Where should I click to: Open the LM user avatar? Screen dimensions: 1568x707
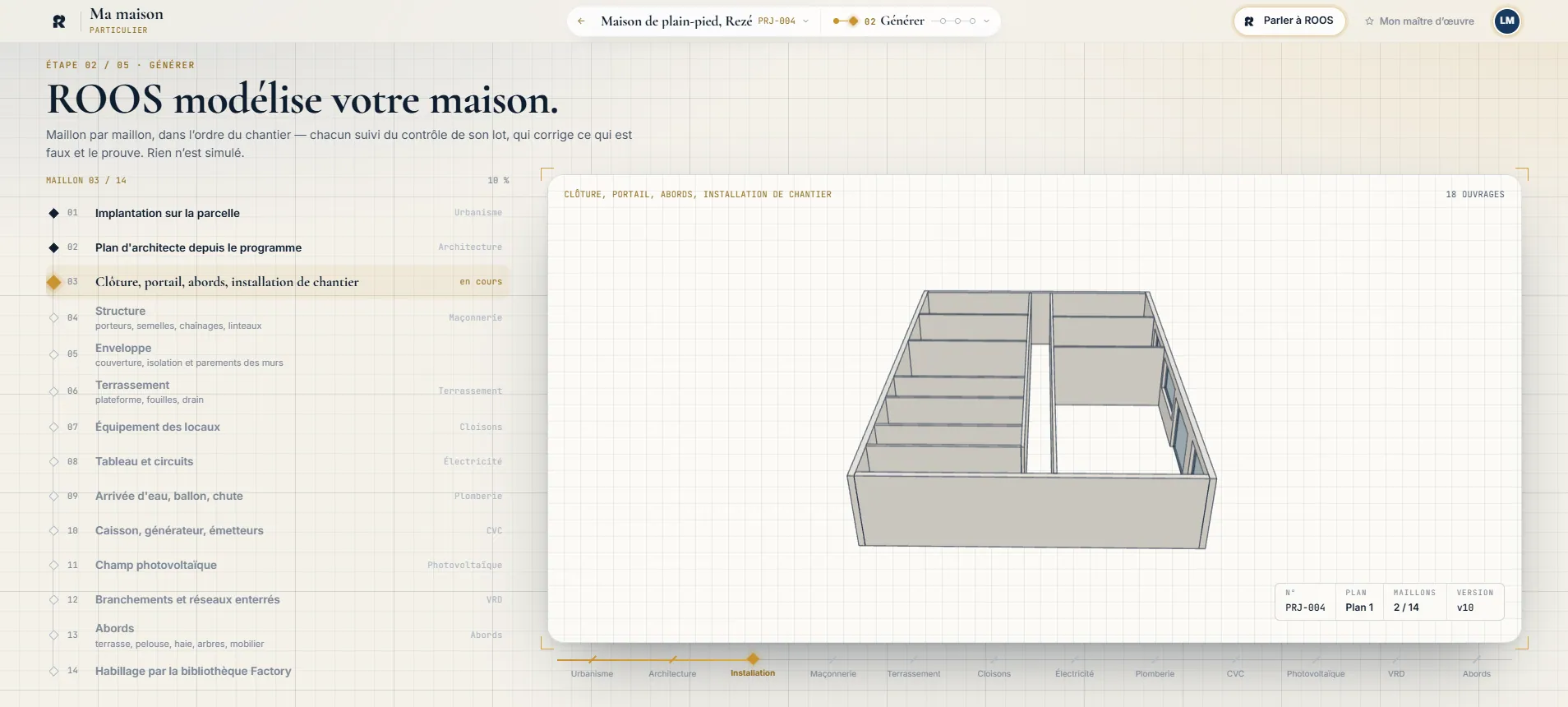(x=1507, y=21)
